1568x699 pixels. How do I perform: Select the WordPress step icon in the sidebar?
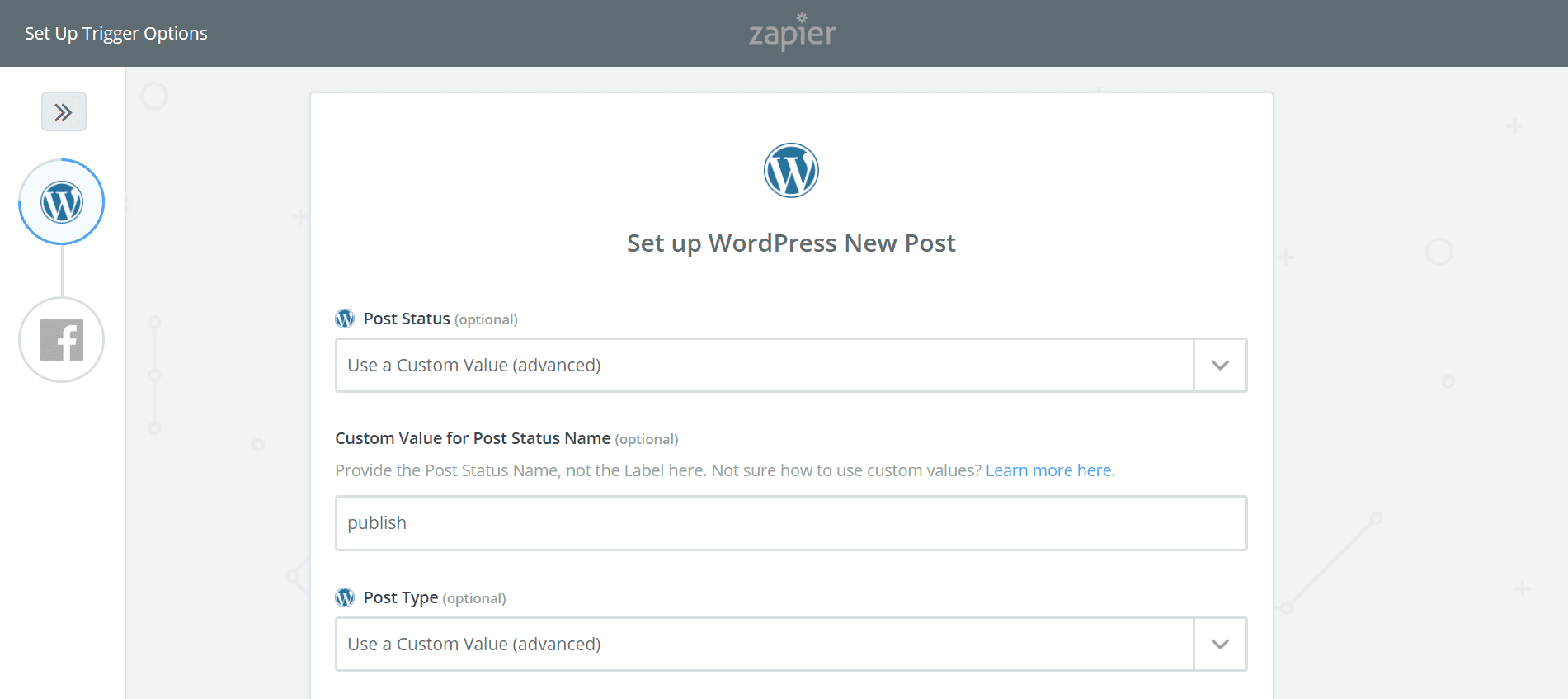[61, 201]
